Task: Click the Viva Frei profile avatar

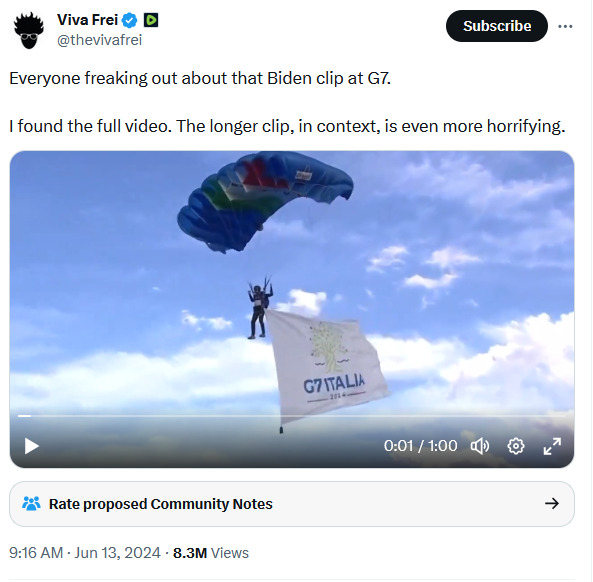Action: 29,30
